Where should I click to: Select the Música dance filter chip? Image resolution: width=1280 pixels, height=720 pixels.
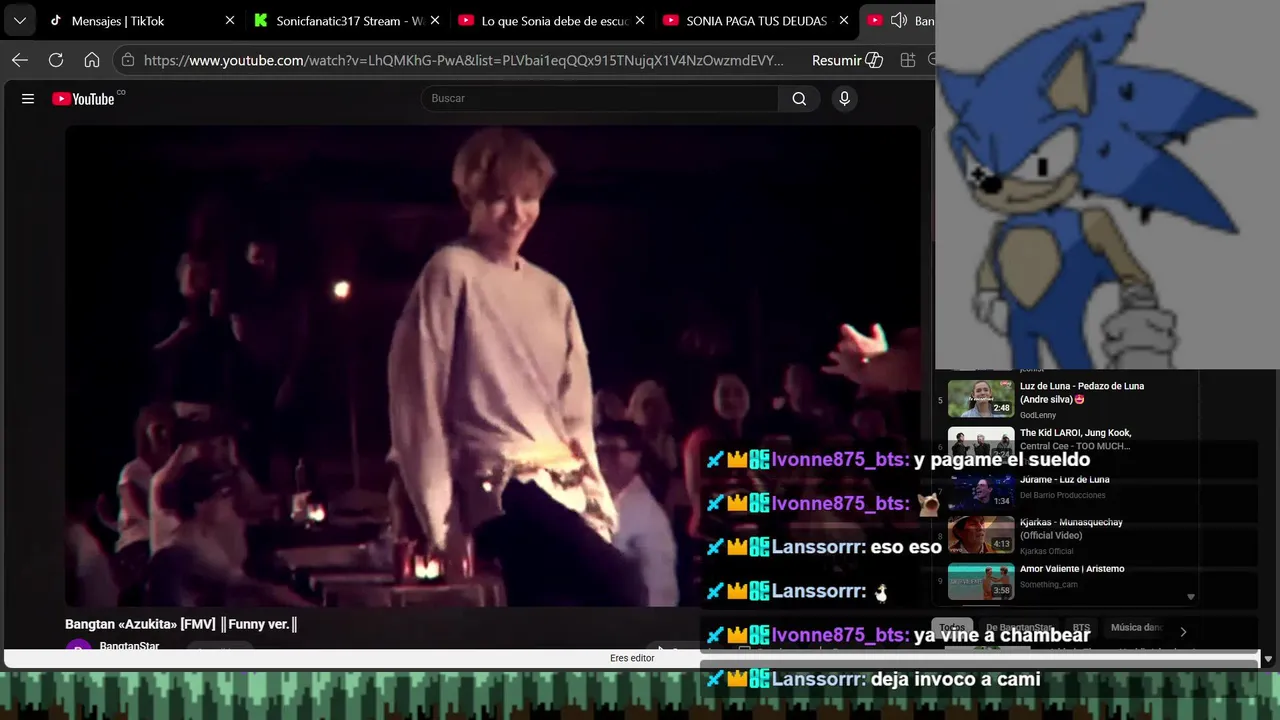pyautogui.click(x=1136, y=628)
